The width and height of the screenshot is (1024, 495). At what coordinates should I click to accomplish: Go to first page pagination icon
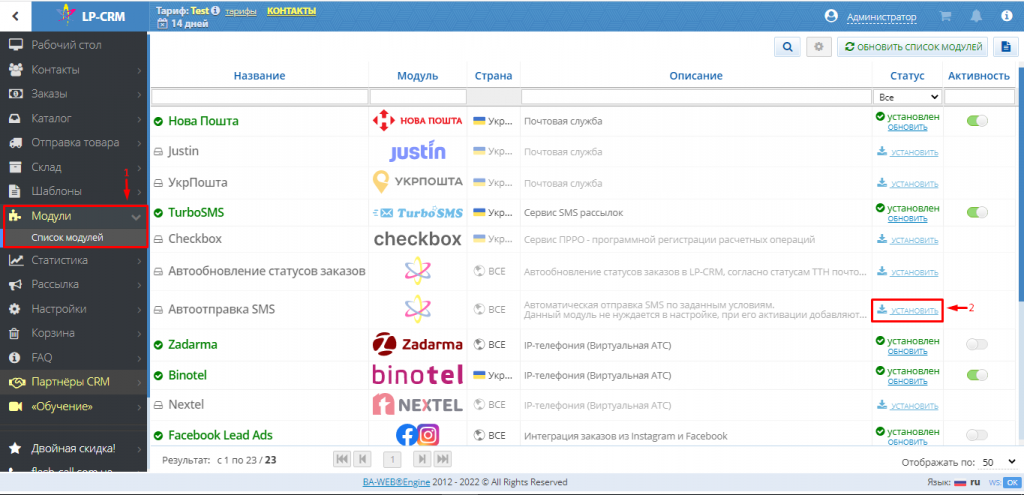(342, 459)
